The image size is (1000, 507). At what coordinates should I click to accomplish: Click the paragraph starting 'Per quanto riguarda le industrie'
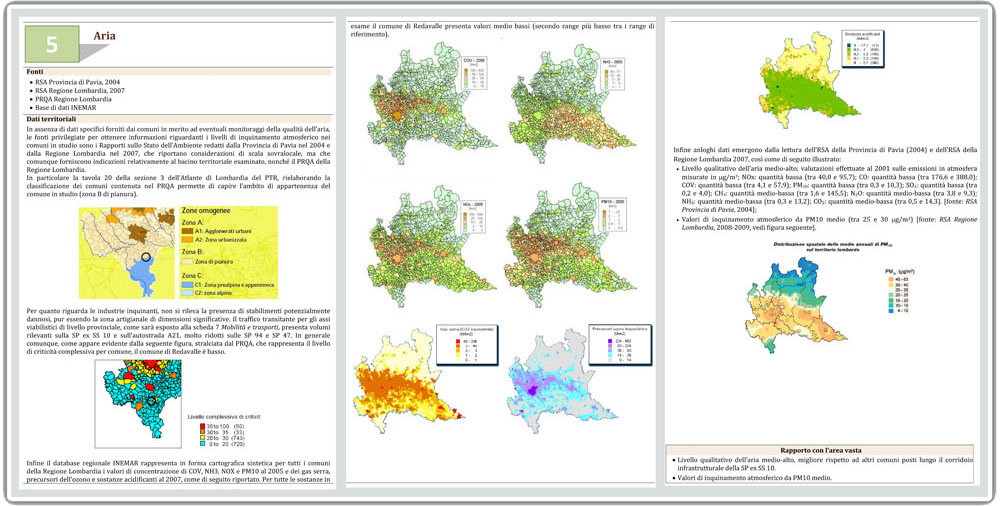(179, 331)
